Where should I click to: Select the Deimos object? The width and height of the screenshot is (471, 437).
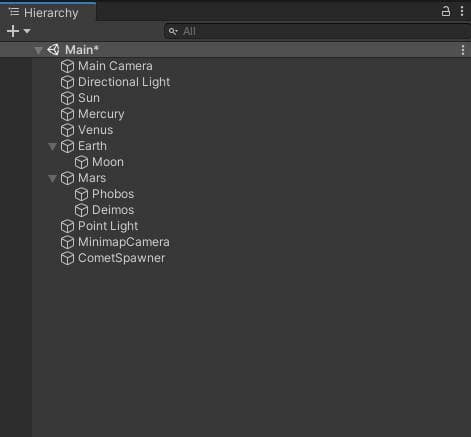click(113, 210)
